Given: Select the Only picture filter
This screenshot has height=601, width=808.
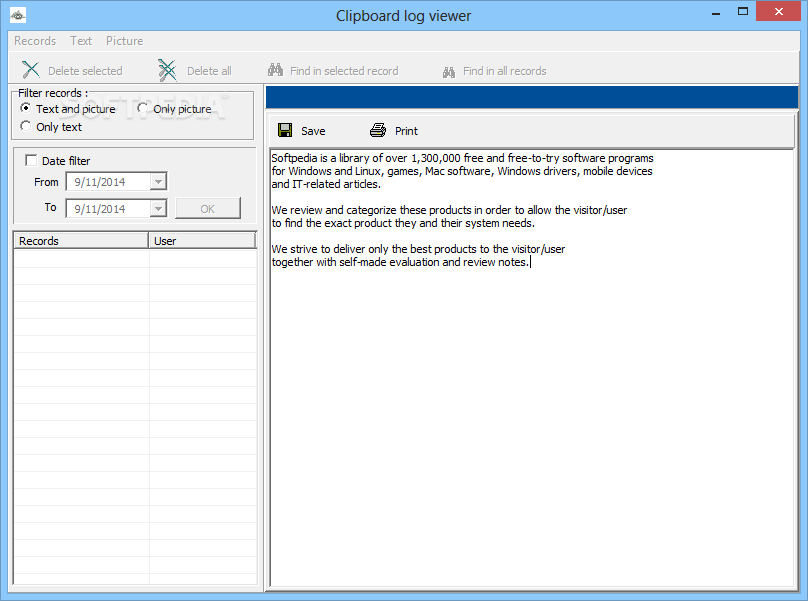Looking at the screenshot, I should click(x=142, y=108).
